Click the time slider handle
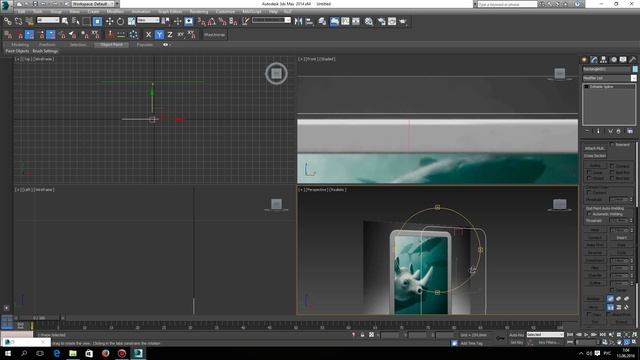The image size is (640, 360). pyautogui.click(x=39, y=318)
